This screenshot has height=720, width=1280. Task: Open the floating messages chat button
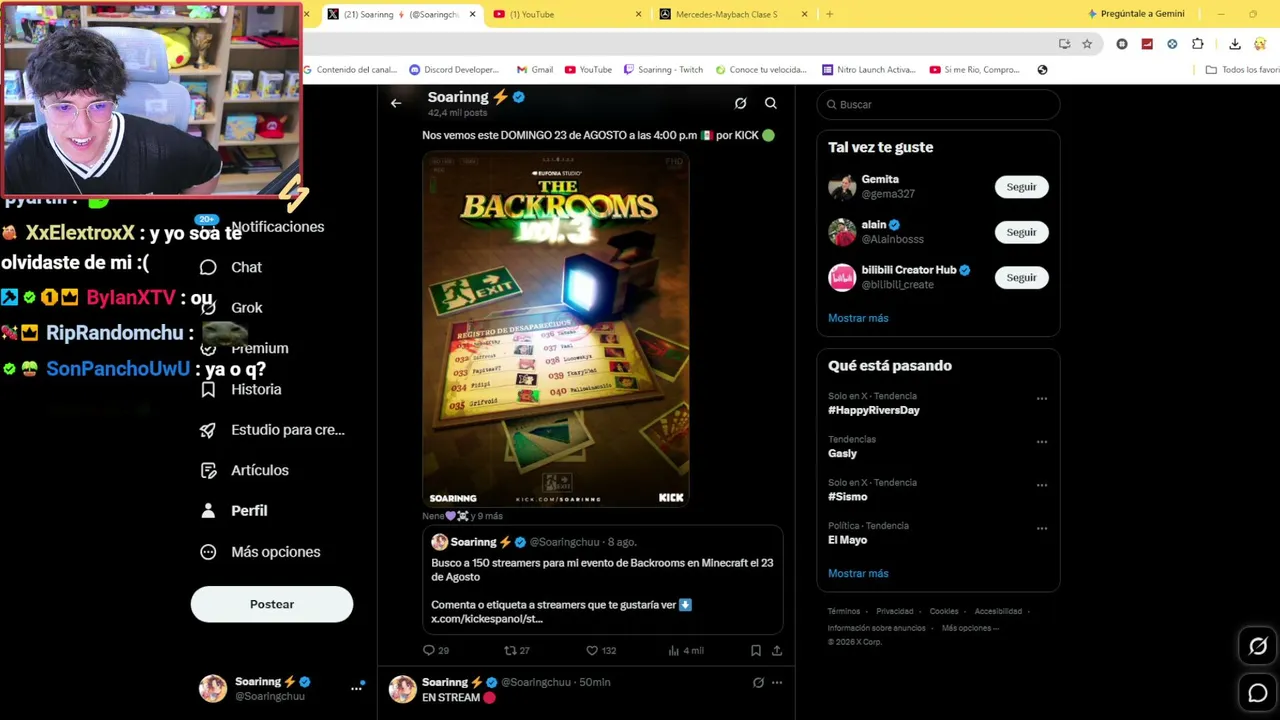(1258, 692)
